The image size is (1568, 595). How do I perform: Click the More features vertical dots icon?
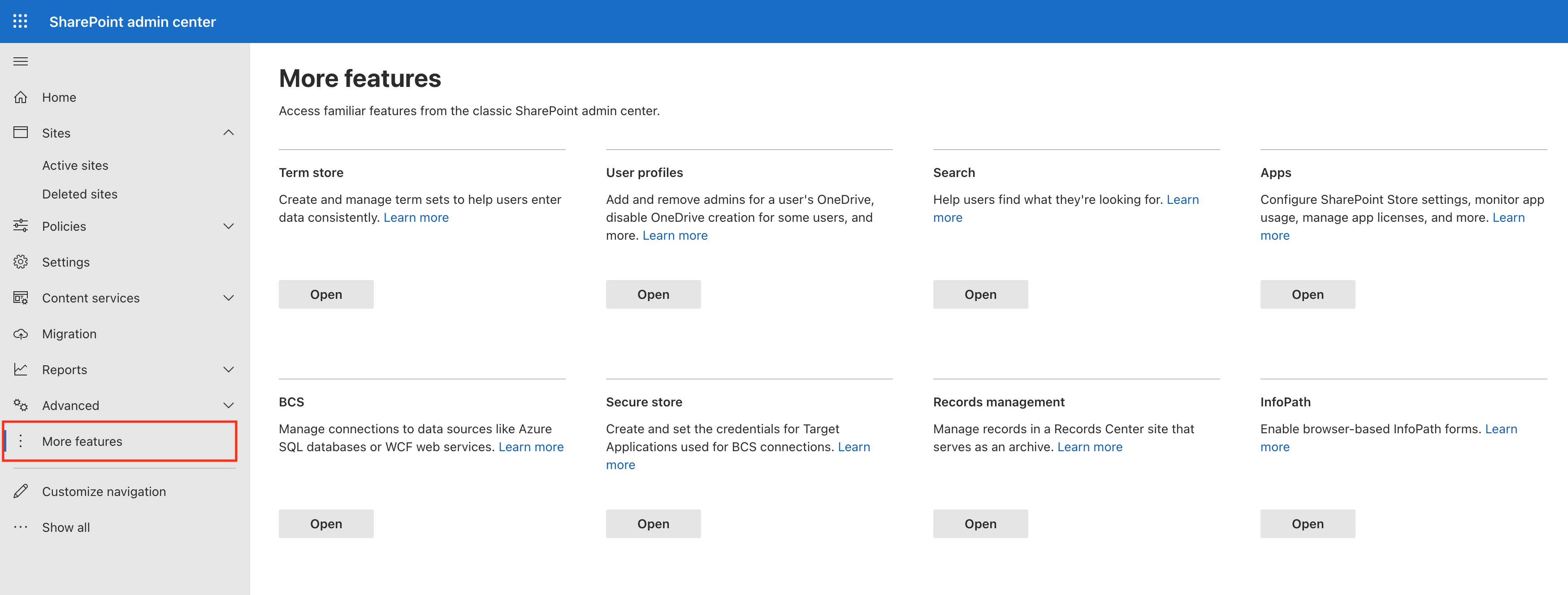pos(21,441)
